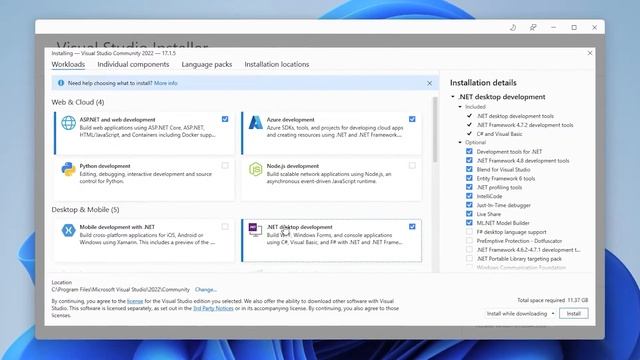Image resolution: width=640 pixels, height=360 pixels.
Task: Click Change... location link
Action: click(x=206, y=289)
